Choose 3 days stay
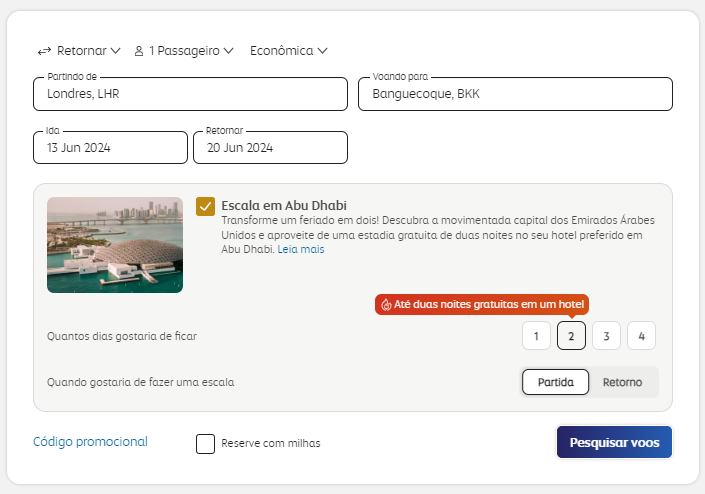Image resolution: width=705 pixels, height=494 pixels. click(x=606, y=336)
